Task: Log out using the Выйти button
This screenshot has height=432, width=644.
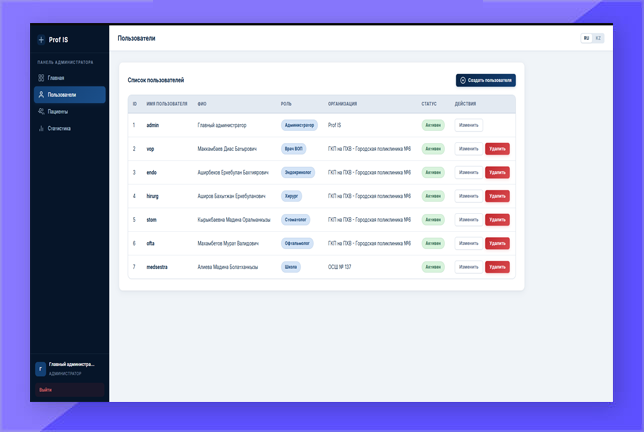Action: click(x=46, y=390)
